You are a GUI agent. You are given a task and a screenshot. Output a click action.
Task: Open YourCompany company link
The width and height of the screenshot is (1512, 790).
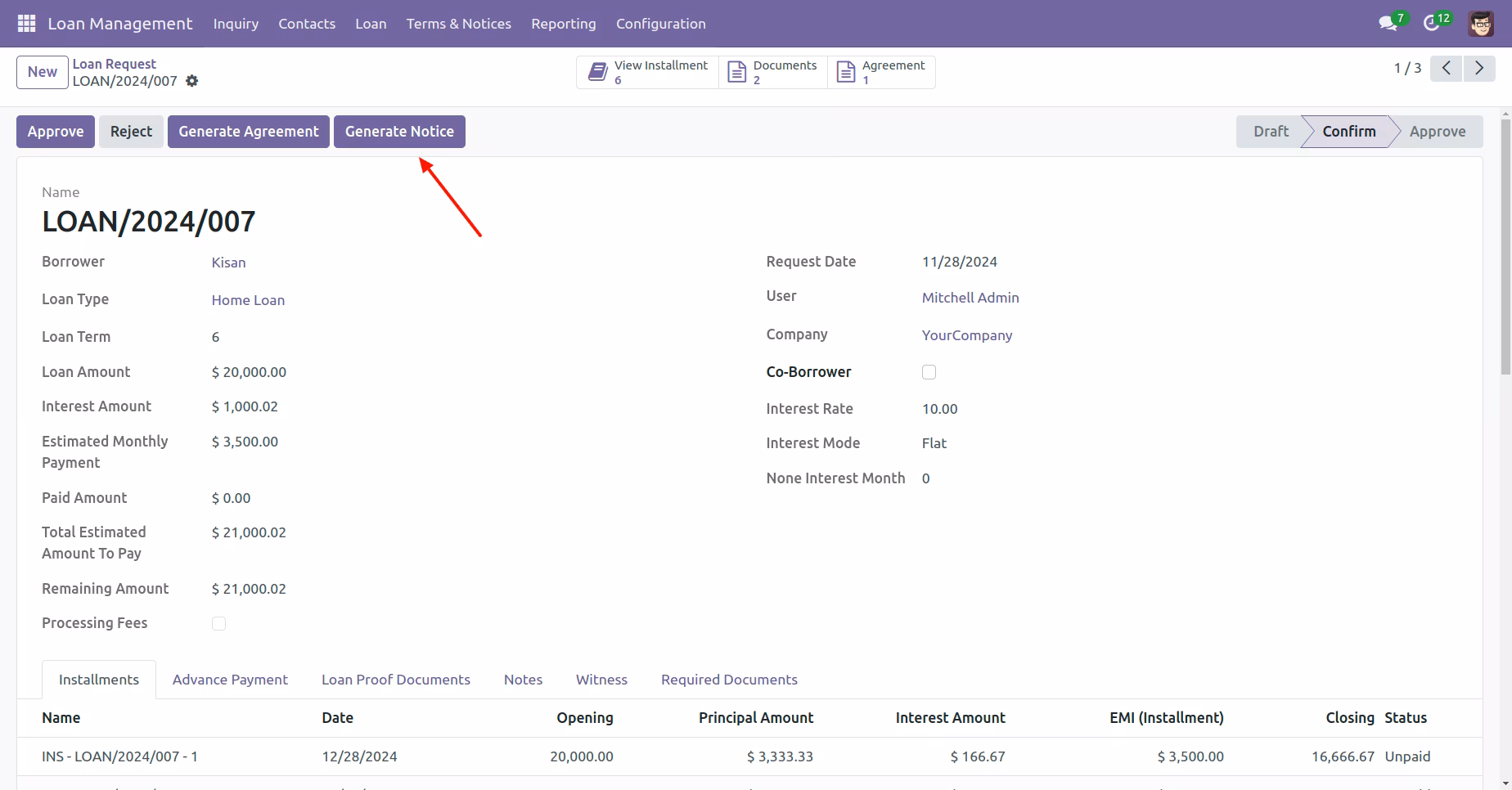(x=967, y=335)
